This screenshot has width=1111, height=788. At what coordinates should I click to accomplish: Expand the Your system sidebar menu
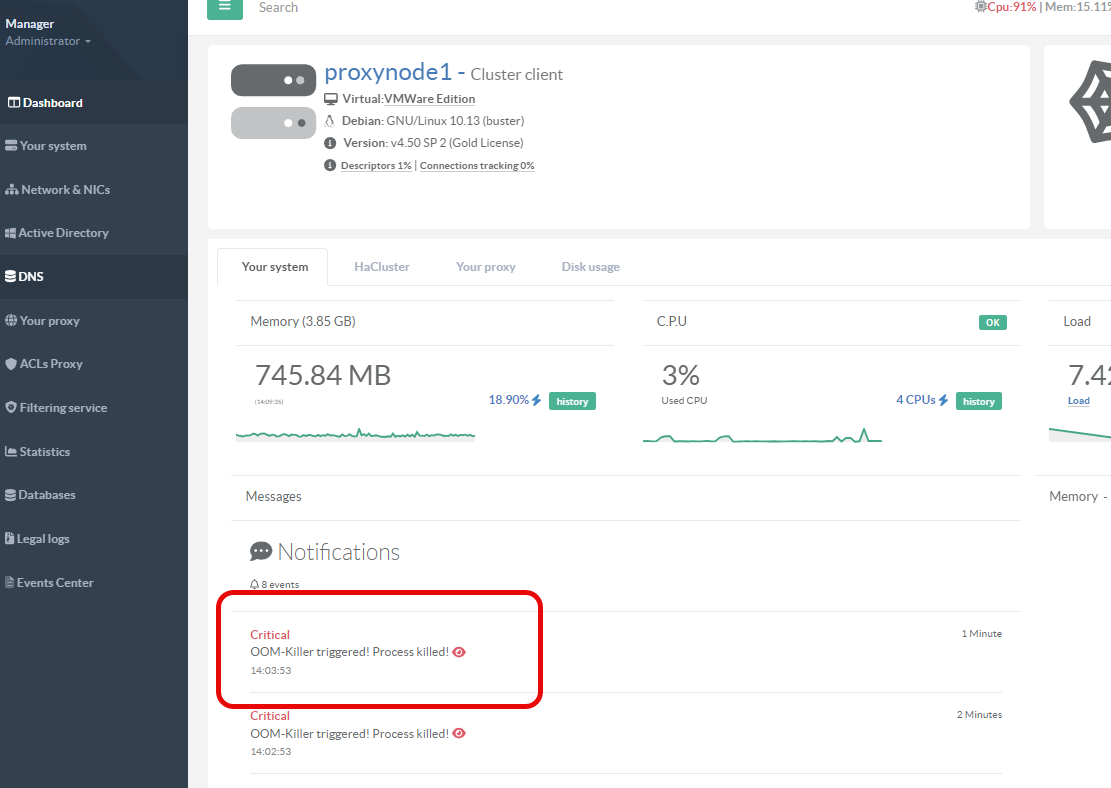[46, 146]
